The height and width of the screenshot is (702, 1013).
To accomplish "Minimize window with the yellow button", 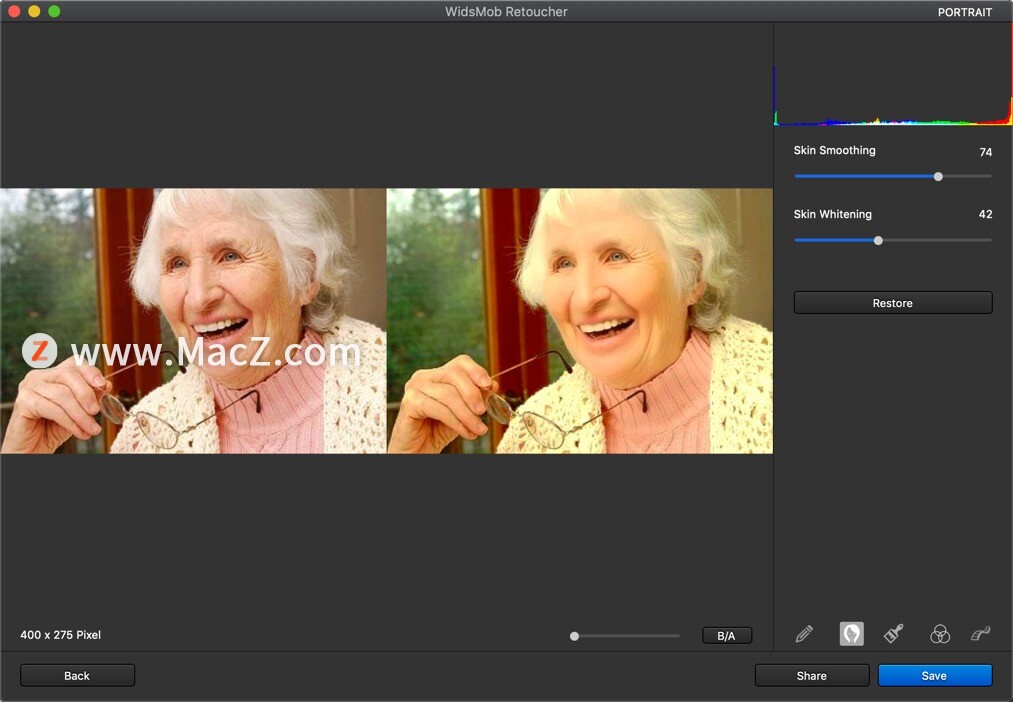I will pyautogui.click(x=34, y=11).
